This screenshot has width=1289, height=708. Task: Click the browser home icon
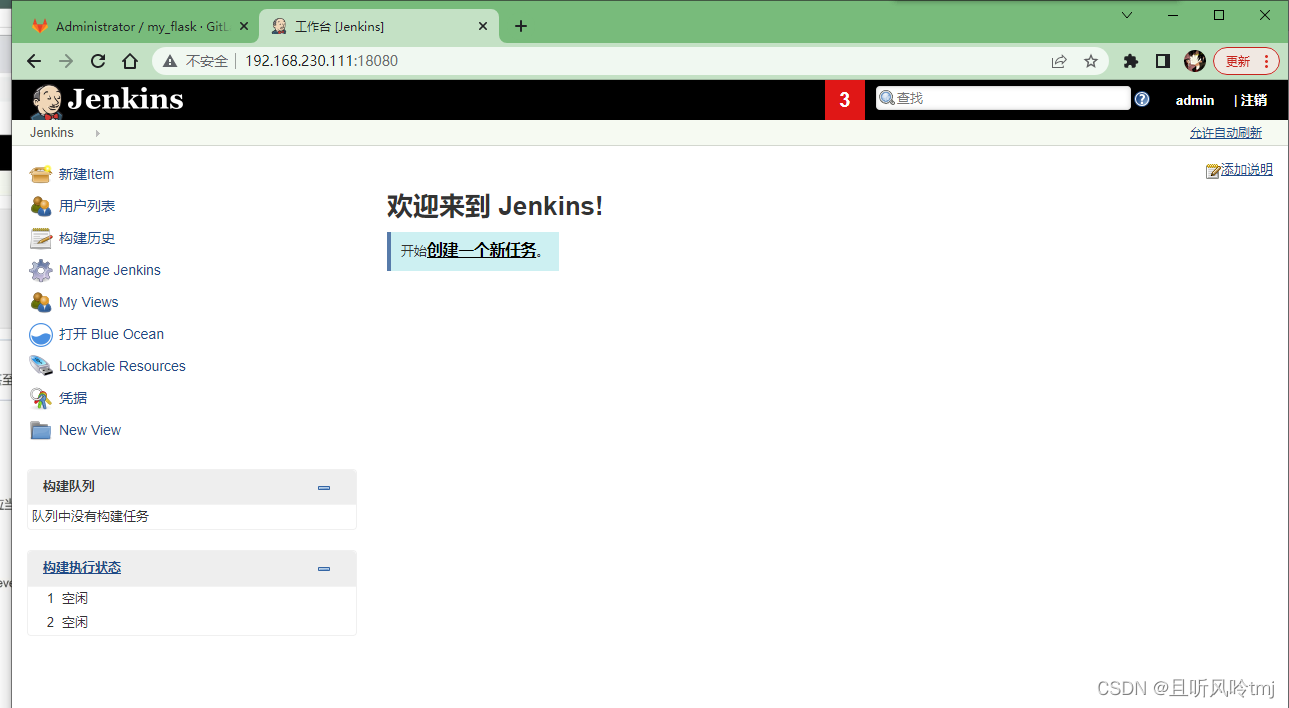[x=130, y=61]
